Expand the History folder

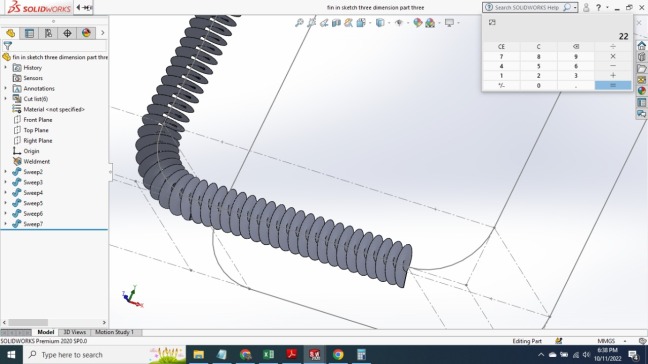(5, 67)
